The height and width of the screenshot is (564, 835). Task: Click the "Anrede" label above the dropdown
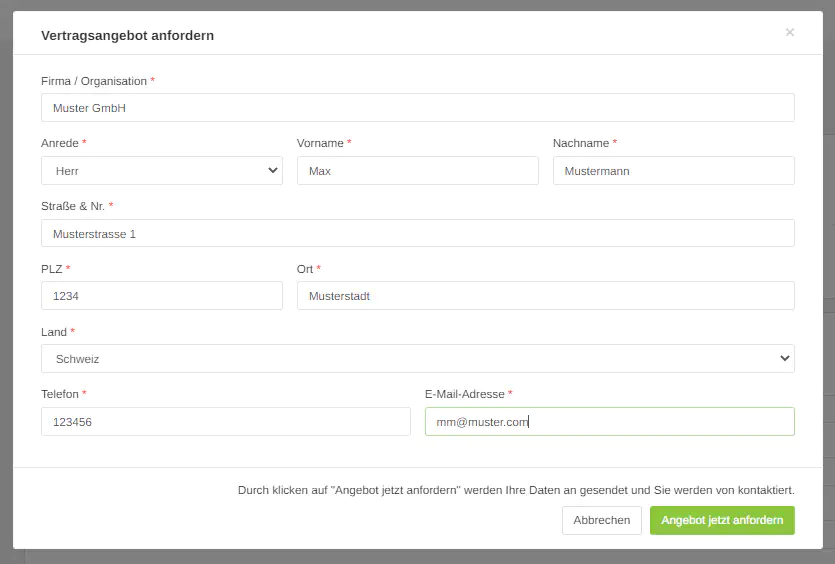tap(60, 144)
